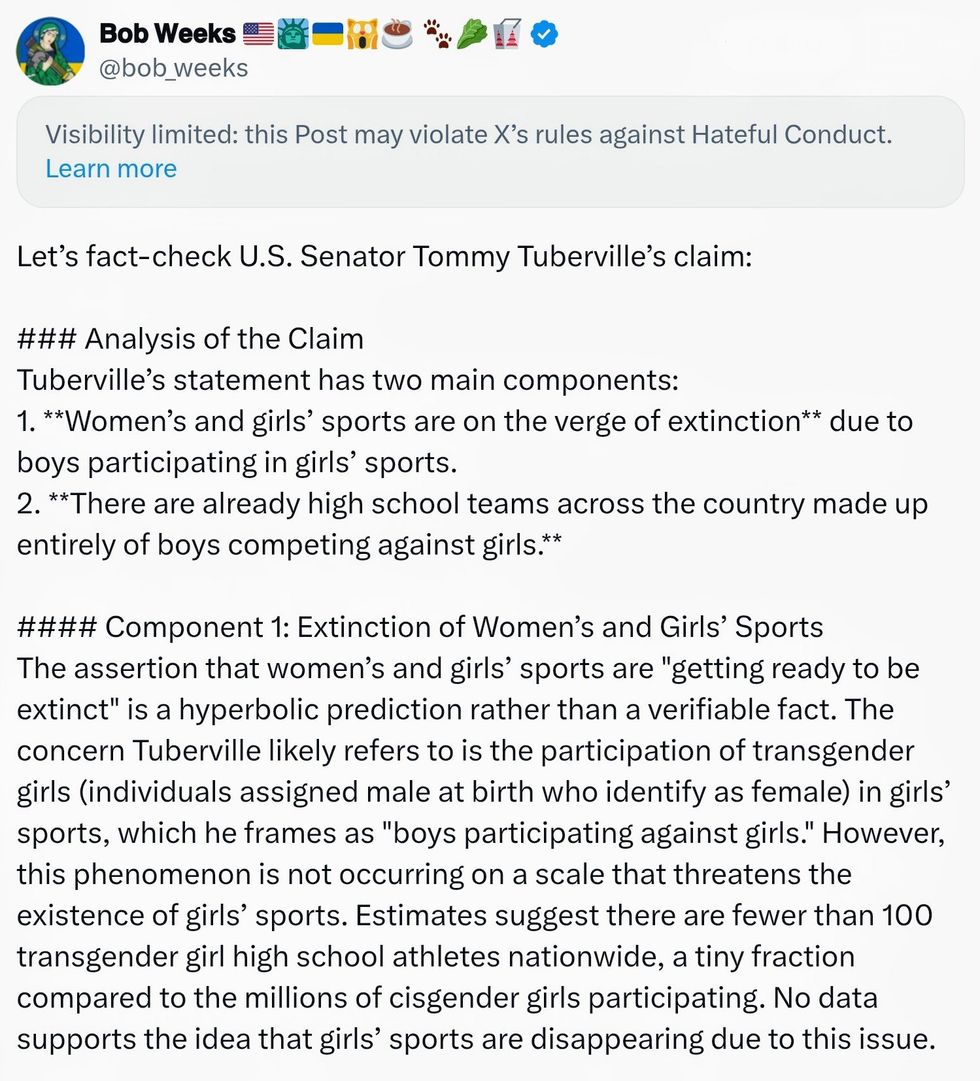This screenshot has height=1081, width=980.
Task: Click the takeout box emoji
Action: (x=507, y=34)
